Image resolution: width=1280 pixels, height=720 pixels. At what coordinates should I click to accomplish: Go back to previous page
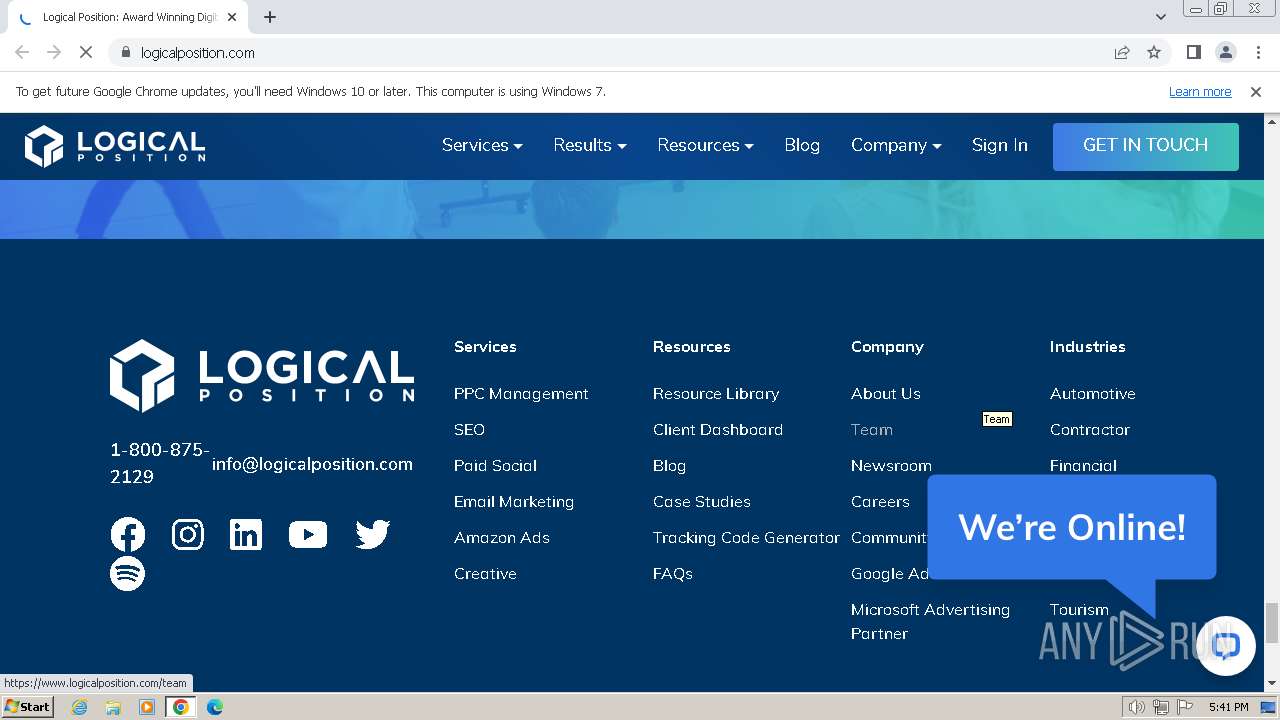(x=22, y=52)
